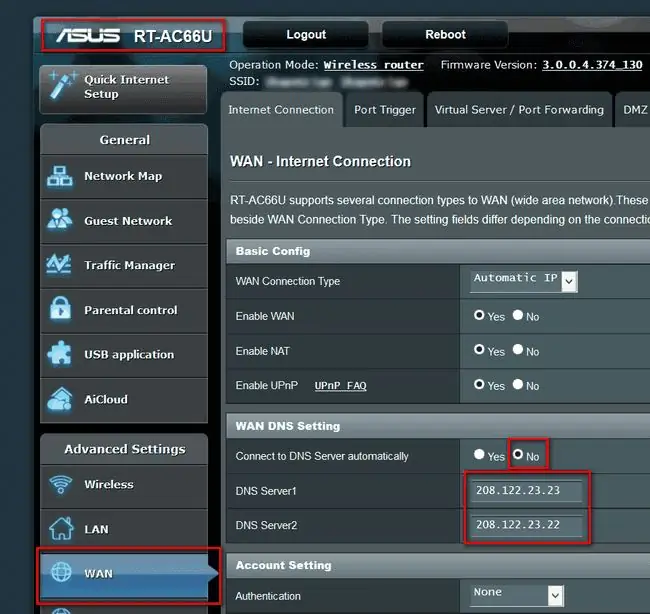Click the WAN globe icon
The height and width of the screenshot is (614, 650).
[x=61, y=572]
